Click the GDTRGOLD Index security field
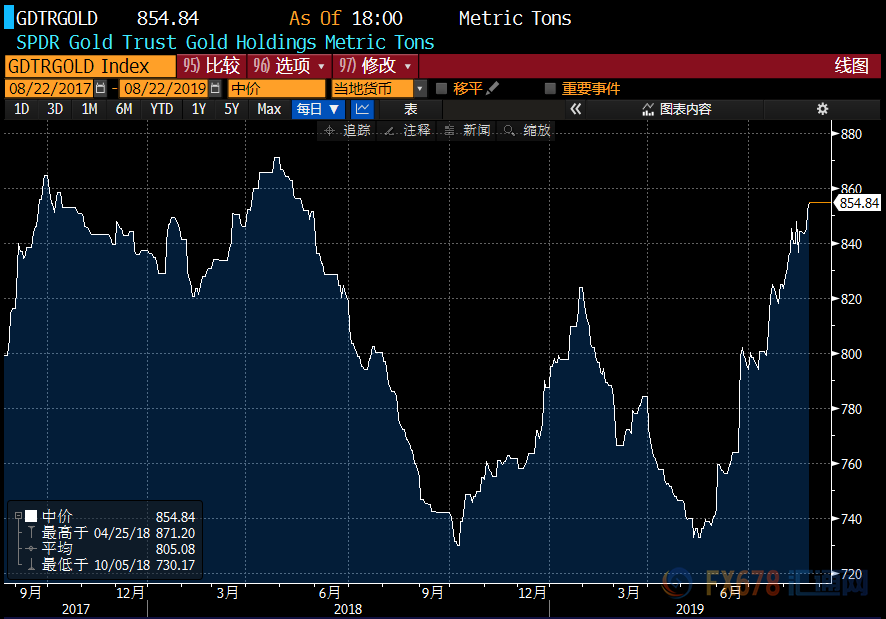Viewport: 886px width, 619px height. click(x=90, y=66)
